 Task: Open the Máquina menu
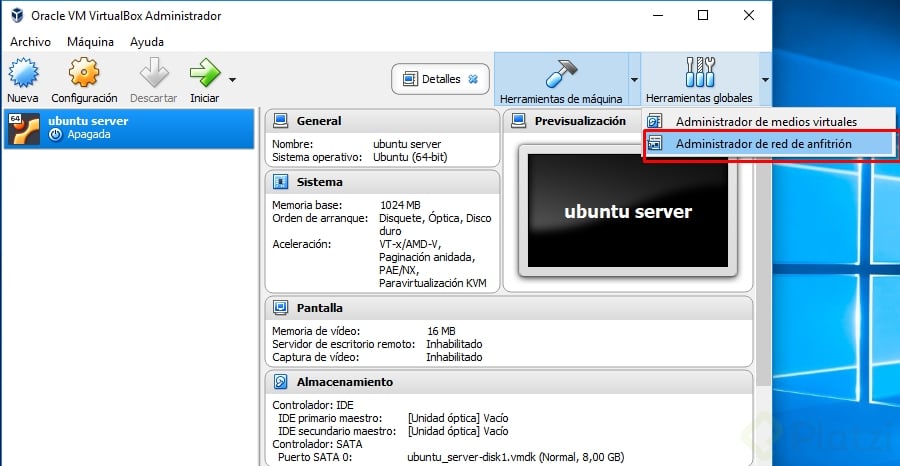[x=90, y=42]
